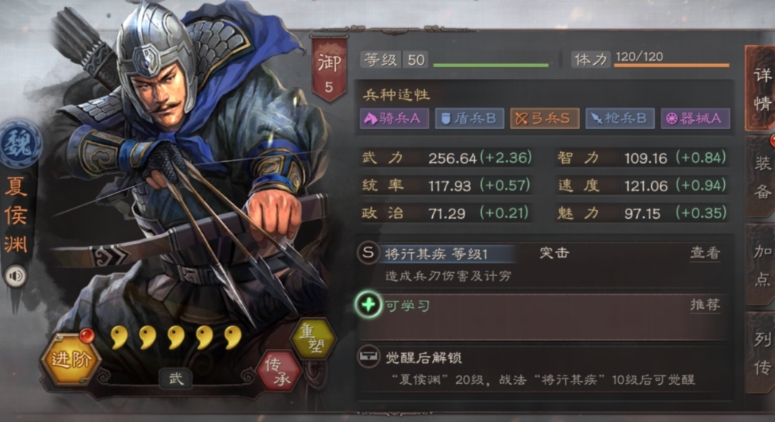Open the red 传承 hexagon icon

click(279, 371)
